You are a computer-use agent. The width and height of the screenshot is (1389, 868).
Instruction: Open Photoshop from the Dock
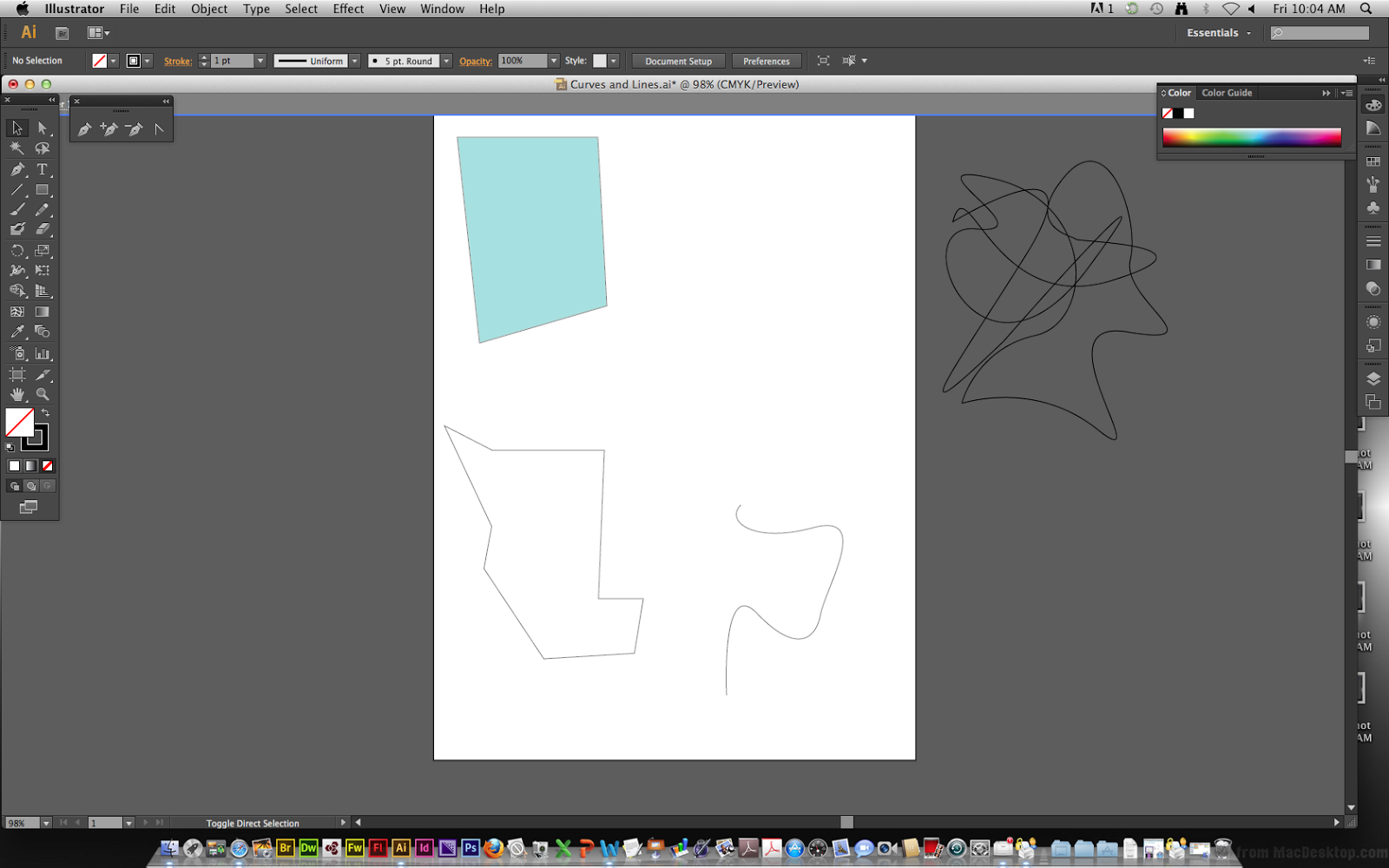tap(470, 849)
